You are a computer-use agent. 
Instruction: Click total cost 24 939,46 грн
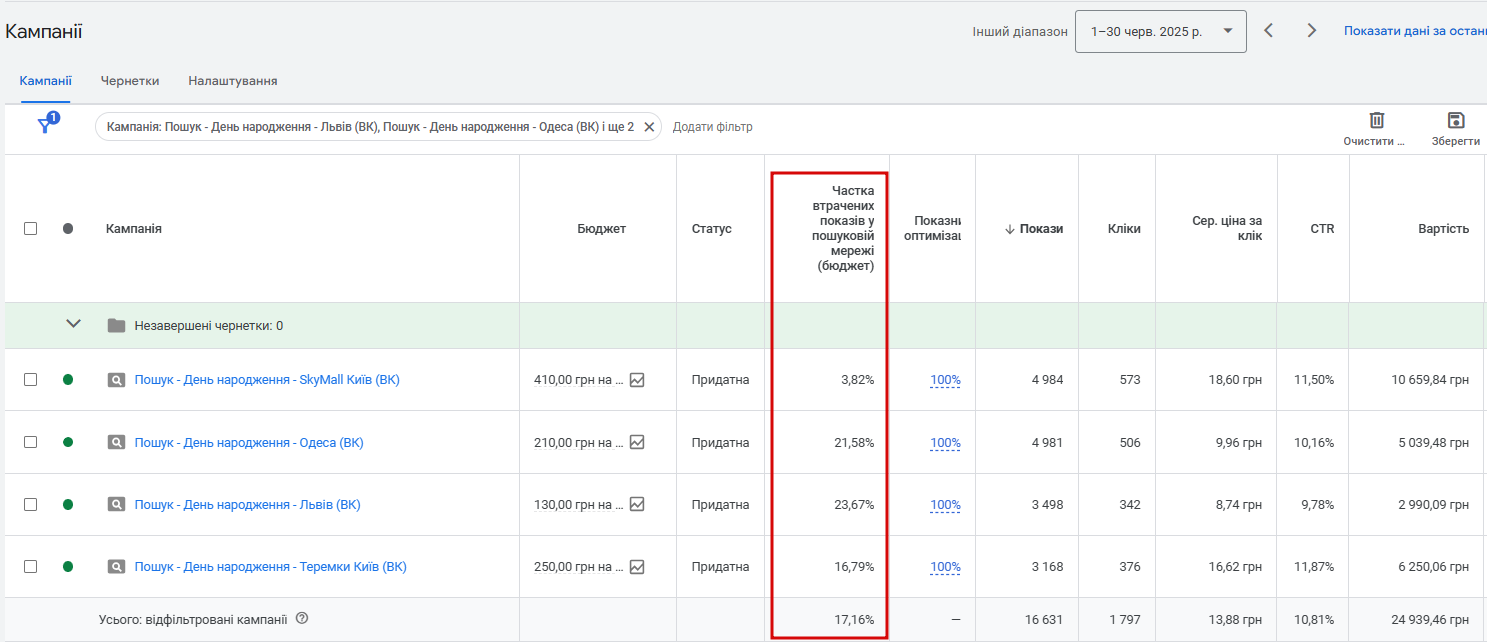(x=1430, y=620)
